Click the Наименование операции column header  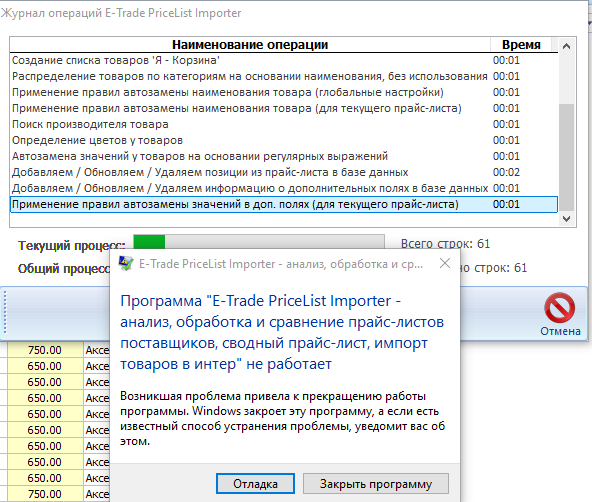tap(250, 45)
